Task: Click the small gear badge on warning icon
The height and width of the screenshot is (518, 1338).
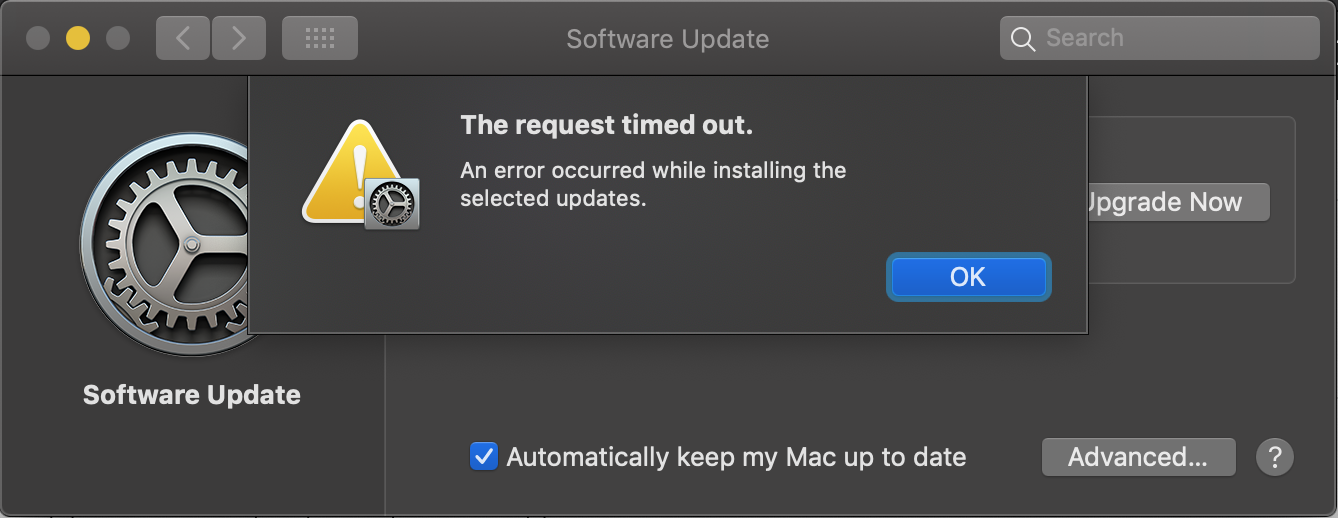Action: click(391, 205)
